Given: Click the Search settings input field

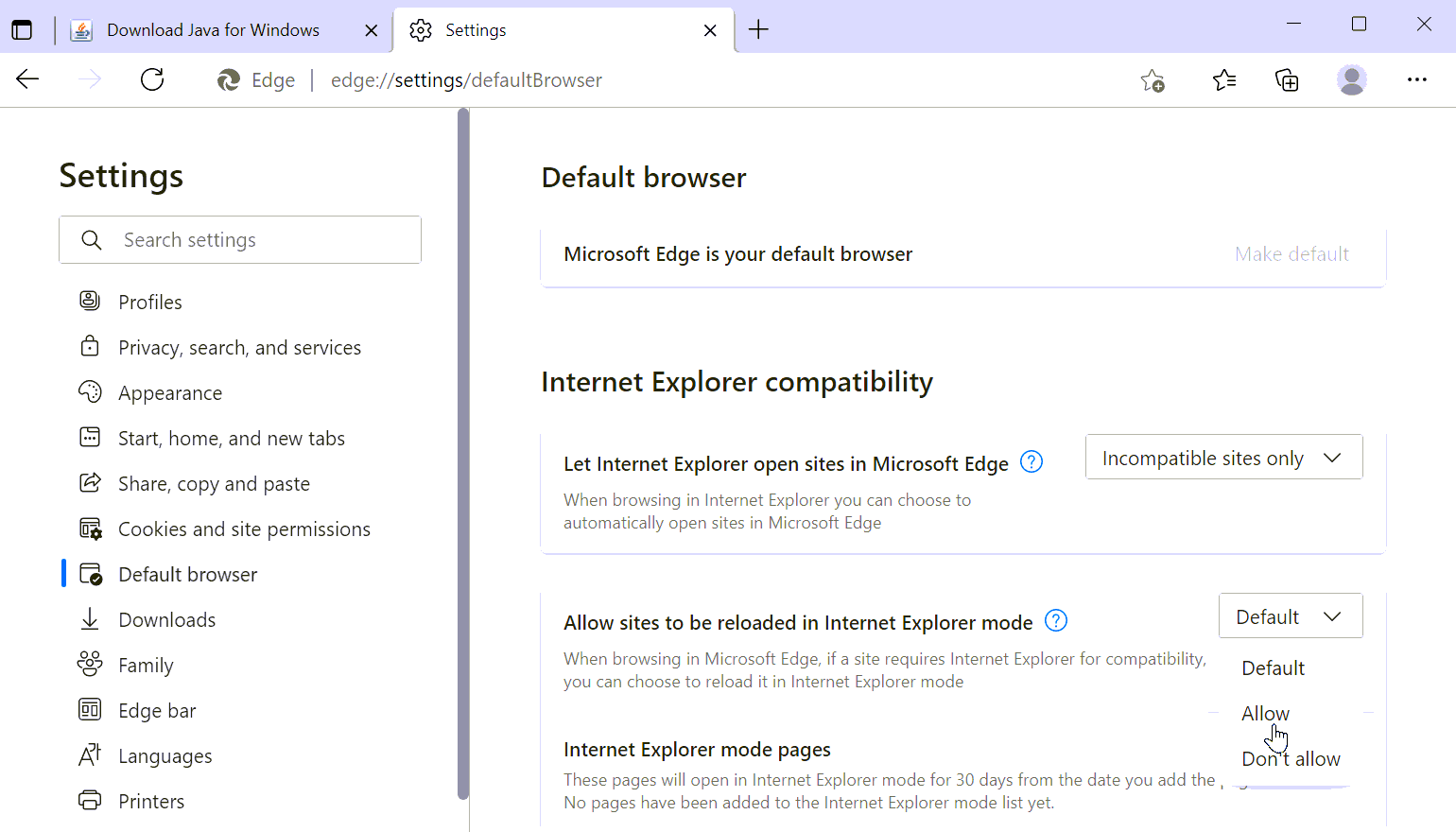Looking at the screenshot, I should point(240,240).
